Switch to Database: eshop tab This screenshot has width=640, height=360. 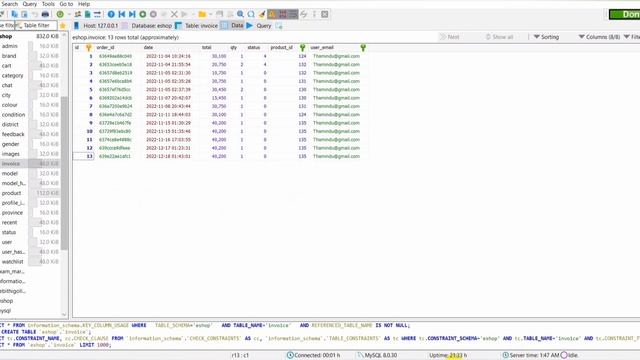point(147,26)
